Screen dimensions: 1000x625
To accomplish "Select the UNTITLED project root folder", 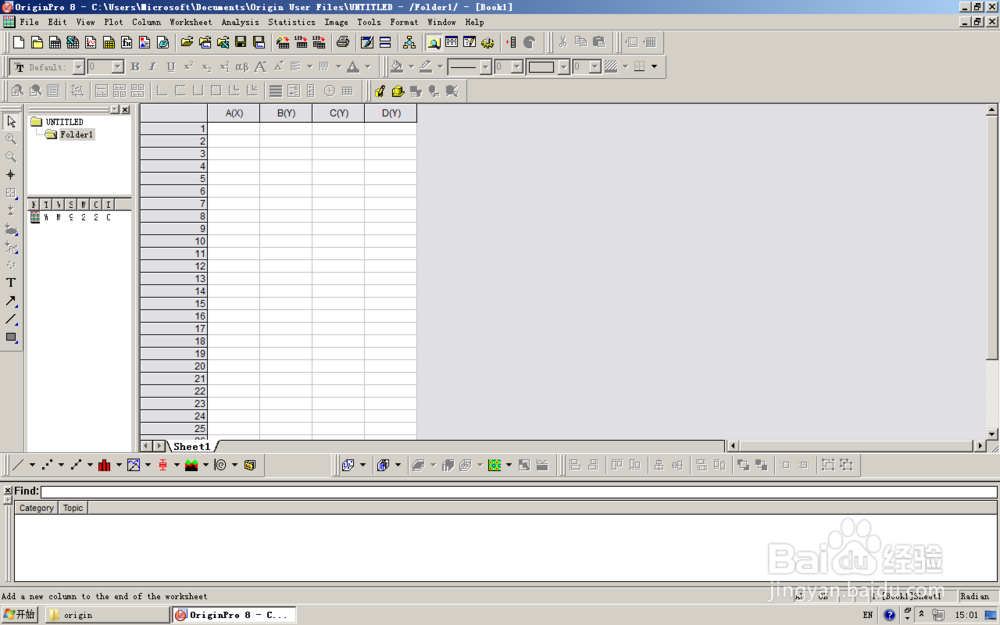I will click(64, 122).
